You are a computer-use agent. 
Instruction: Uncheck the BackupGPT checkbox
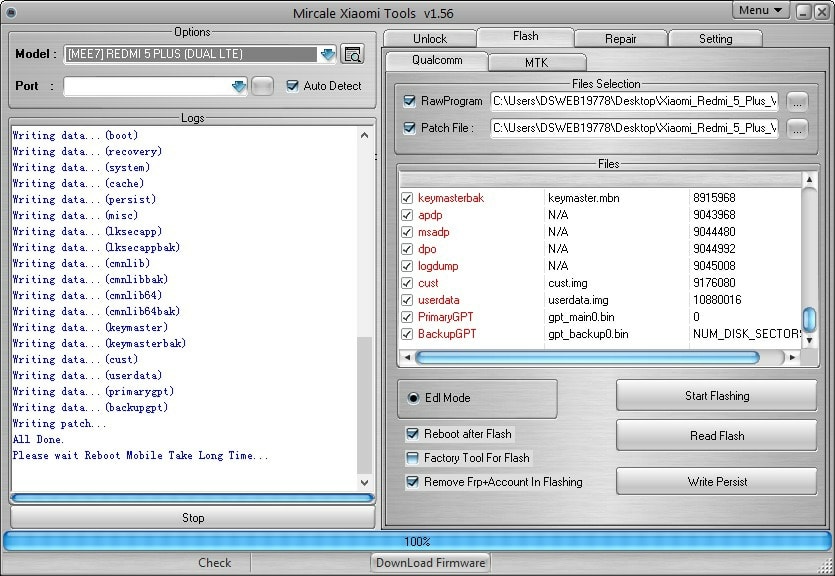click(x=407, y=334)
